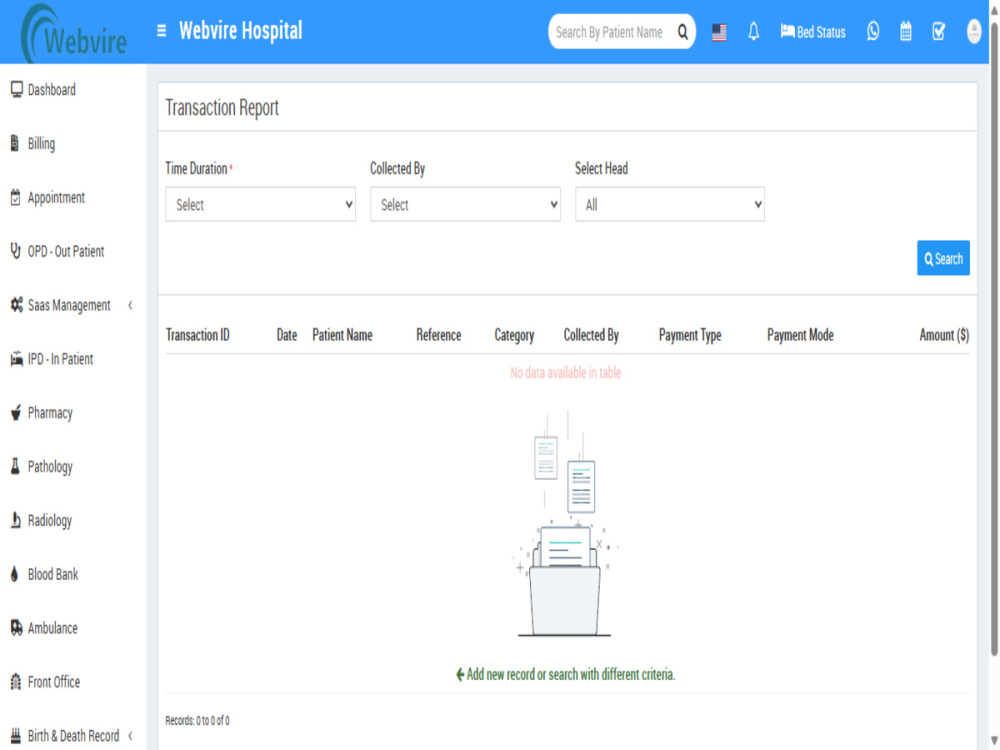The height and width of the screenshot is (750, 1000).
Task: Click the Search By Patient Name field
Action: click(x=611, y=32)
